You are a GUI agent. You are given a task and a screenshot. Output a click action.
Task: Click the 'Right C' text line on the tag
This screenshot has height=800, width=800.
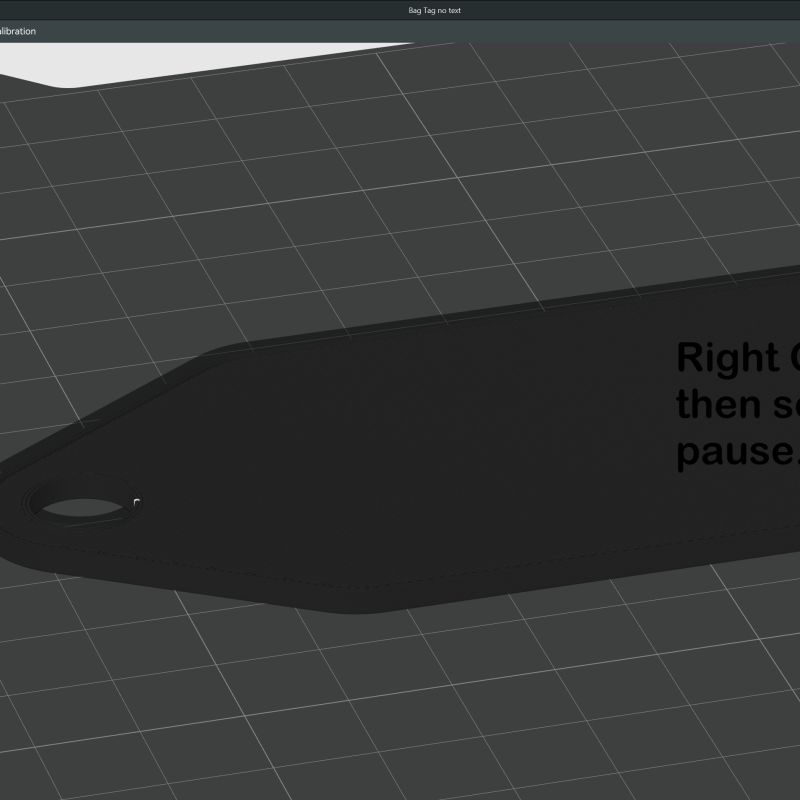coord(738,357)
